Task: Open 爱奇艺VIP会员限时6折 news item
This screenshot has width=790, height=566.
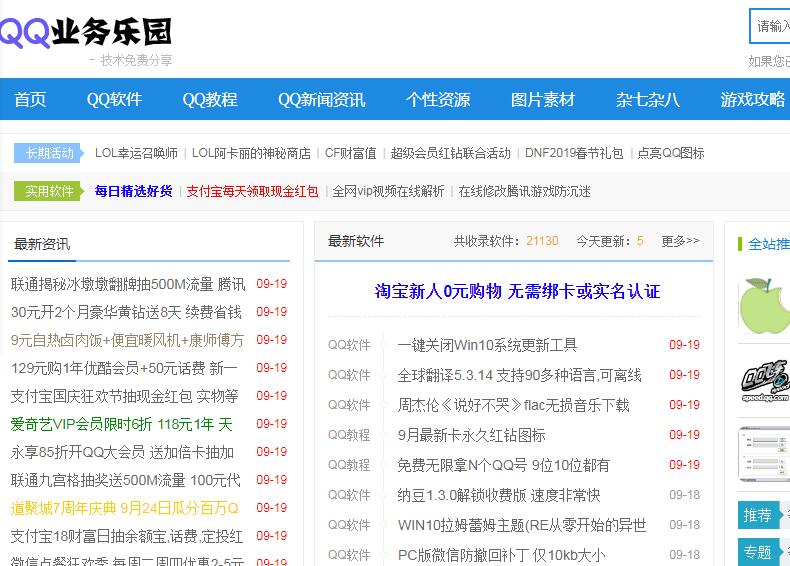Action: click(x=121, y=424)
